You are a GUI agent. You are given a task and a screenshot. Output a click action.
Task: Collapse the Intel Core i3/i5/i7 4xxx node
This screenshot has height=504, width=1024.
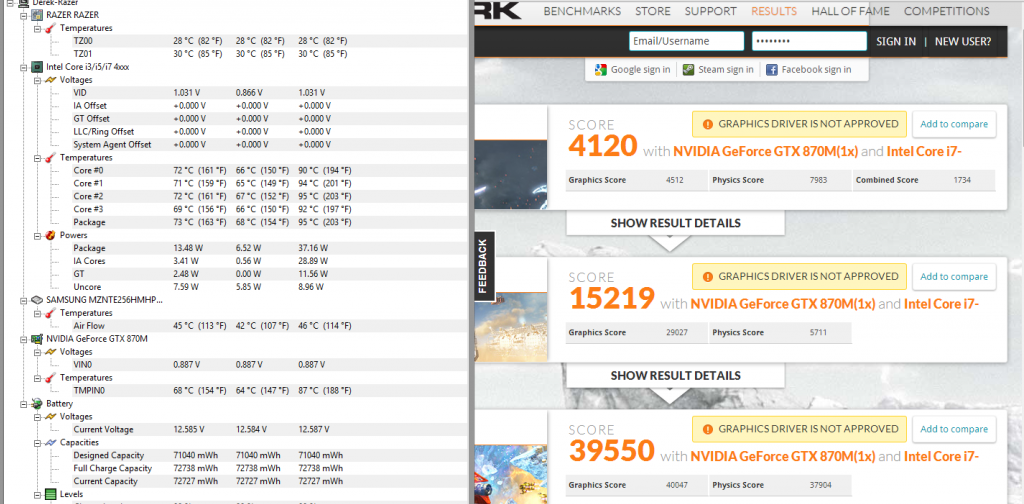(x=24, y=67)
